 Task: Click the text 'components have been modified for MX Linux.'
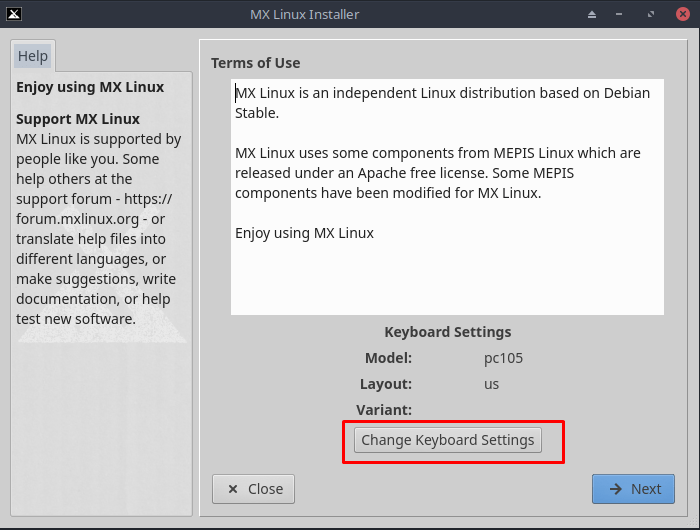coord(388,193)
